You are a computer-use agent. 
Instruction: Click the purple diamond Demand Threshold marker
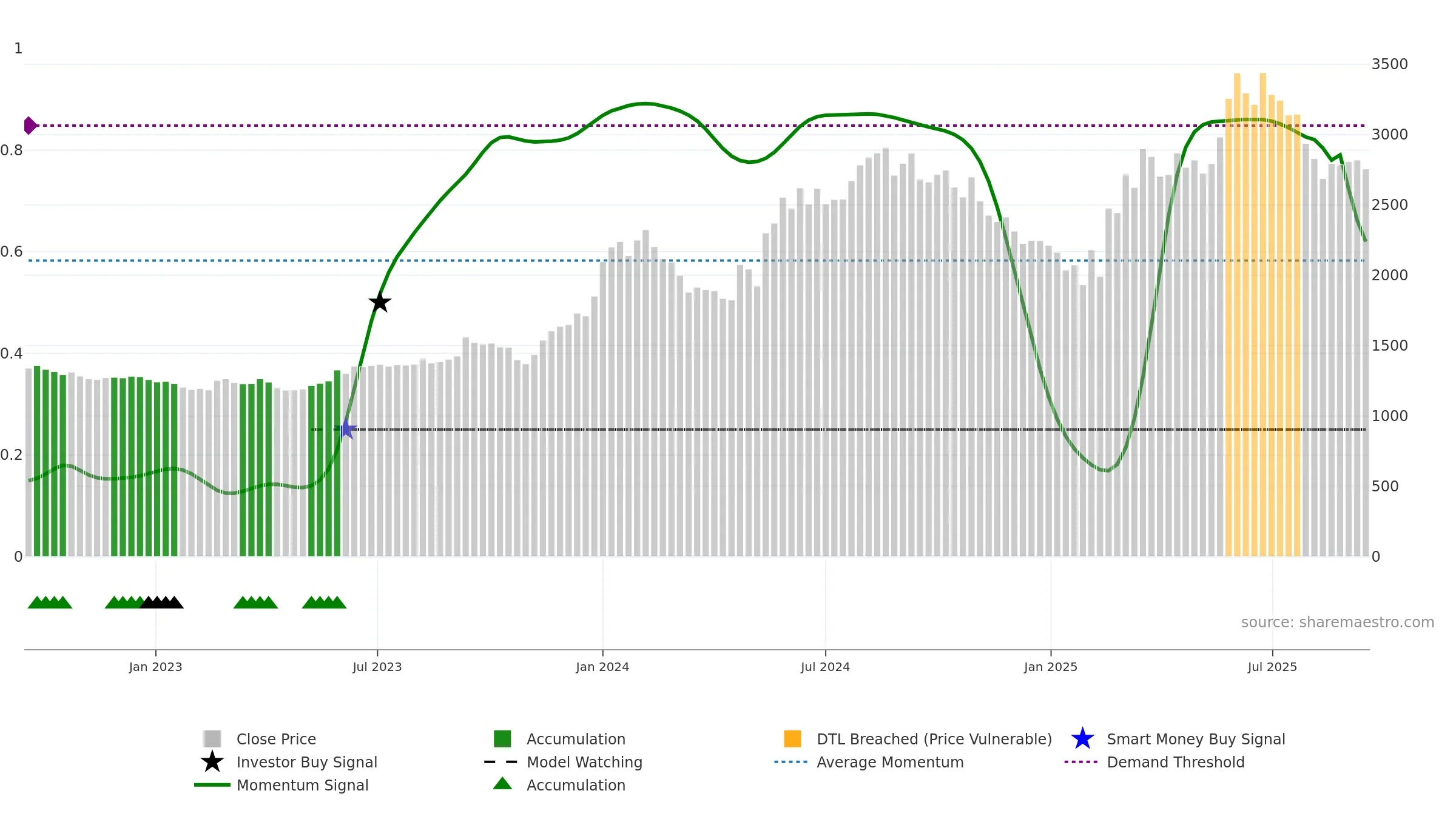tap(30, 126)
